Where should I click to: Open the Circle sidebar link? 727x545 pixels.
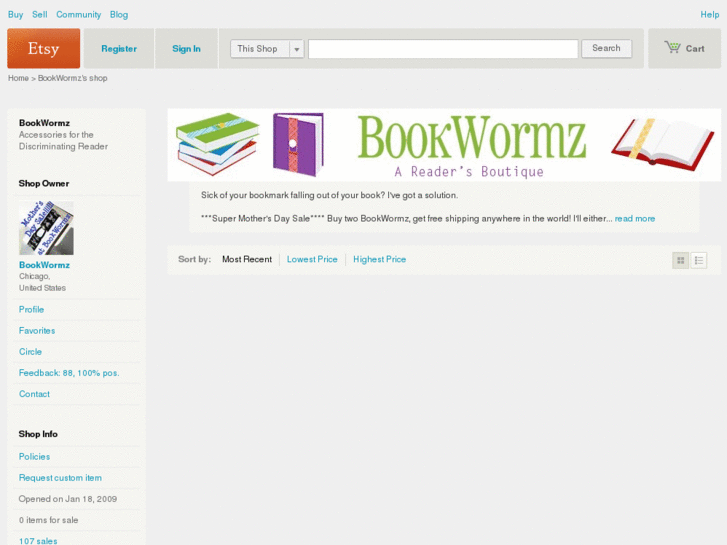pos(31,352)
